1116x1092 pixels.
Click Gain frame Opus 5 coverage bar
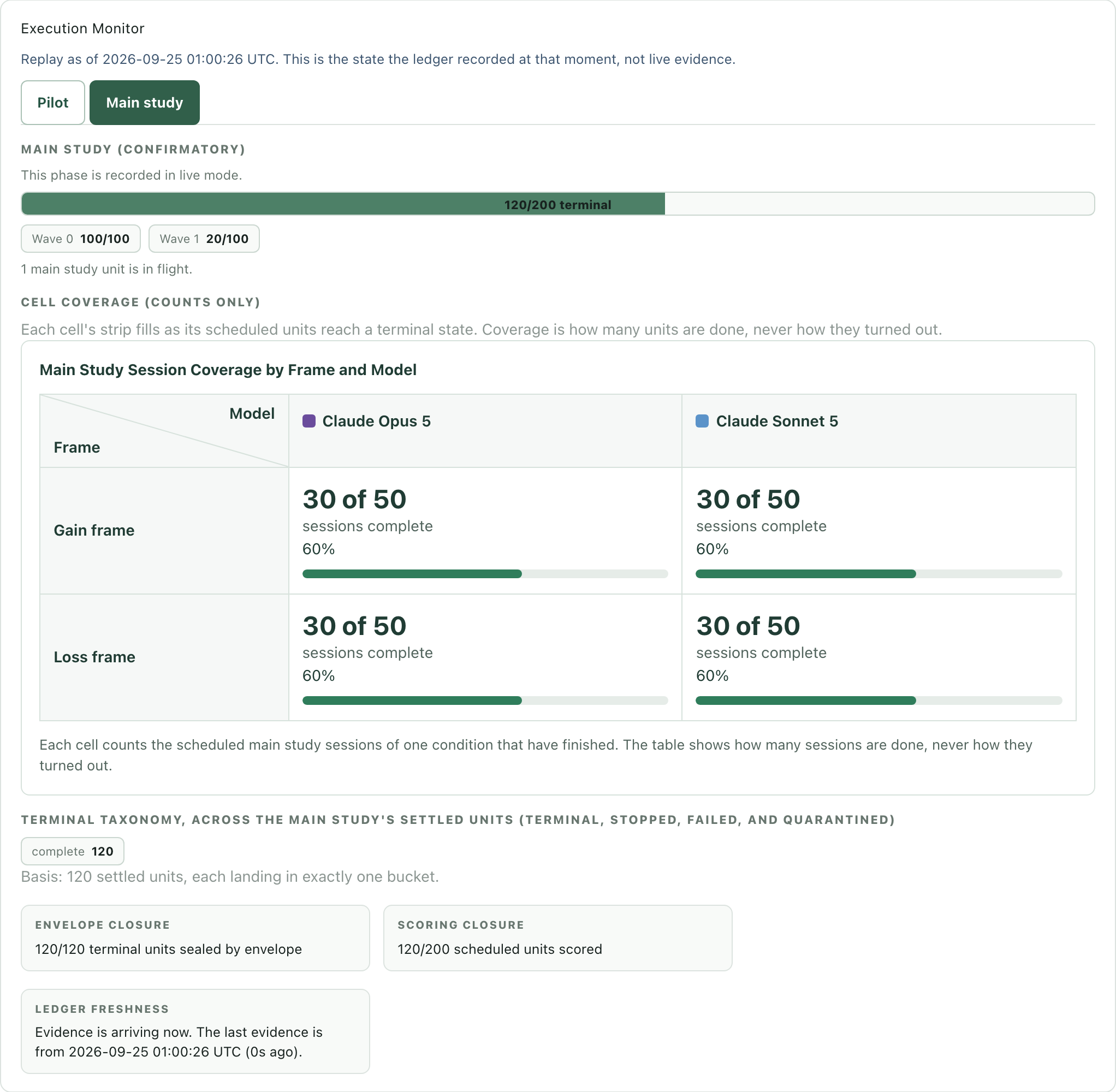coord(485,573)
